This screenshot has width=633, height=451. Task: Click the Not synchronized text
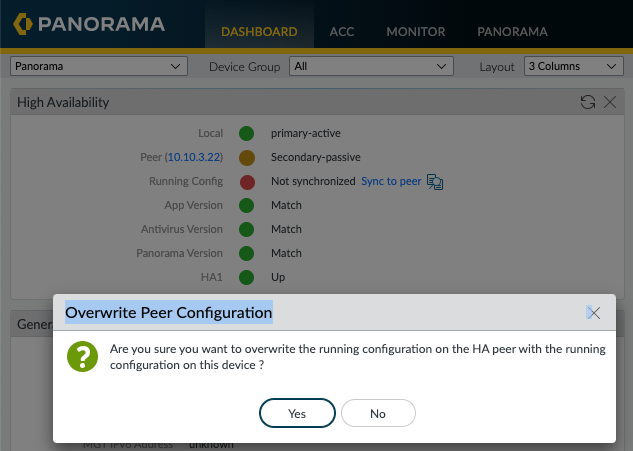tap(313, 181)
